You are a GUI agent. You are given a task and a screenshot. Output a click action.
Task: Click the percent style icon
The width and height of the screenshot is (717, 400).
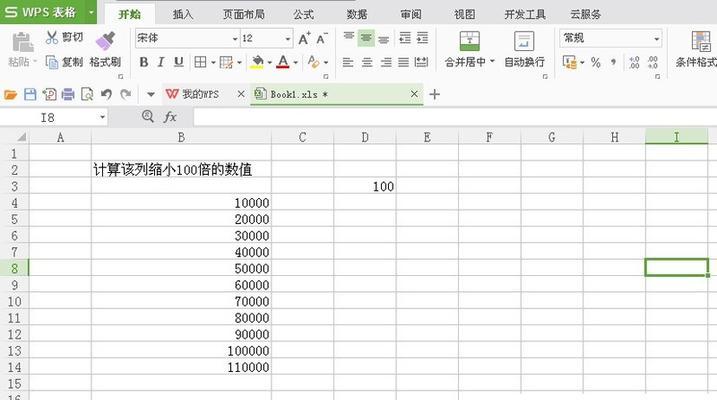[595, 62]
